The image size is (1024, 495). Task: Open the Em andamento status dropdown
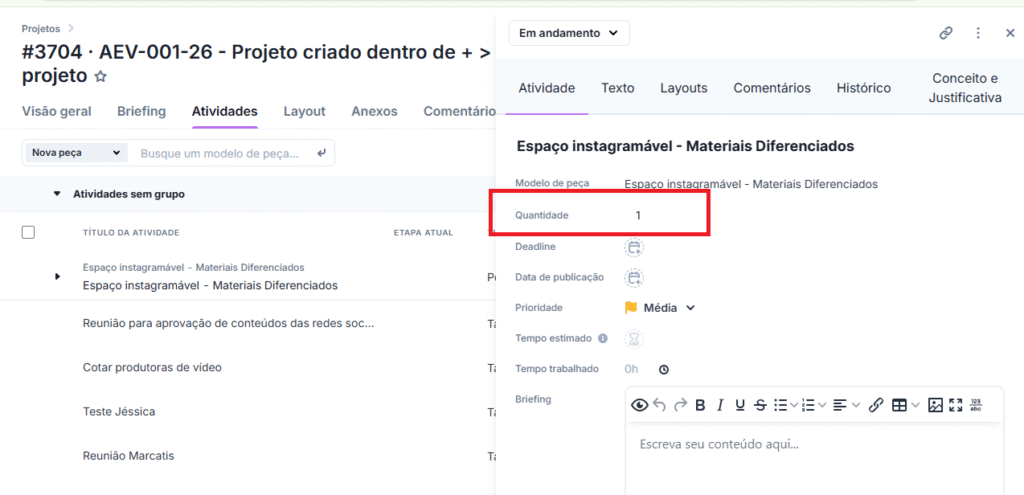pos(569,33)
